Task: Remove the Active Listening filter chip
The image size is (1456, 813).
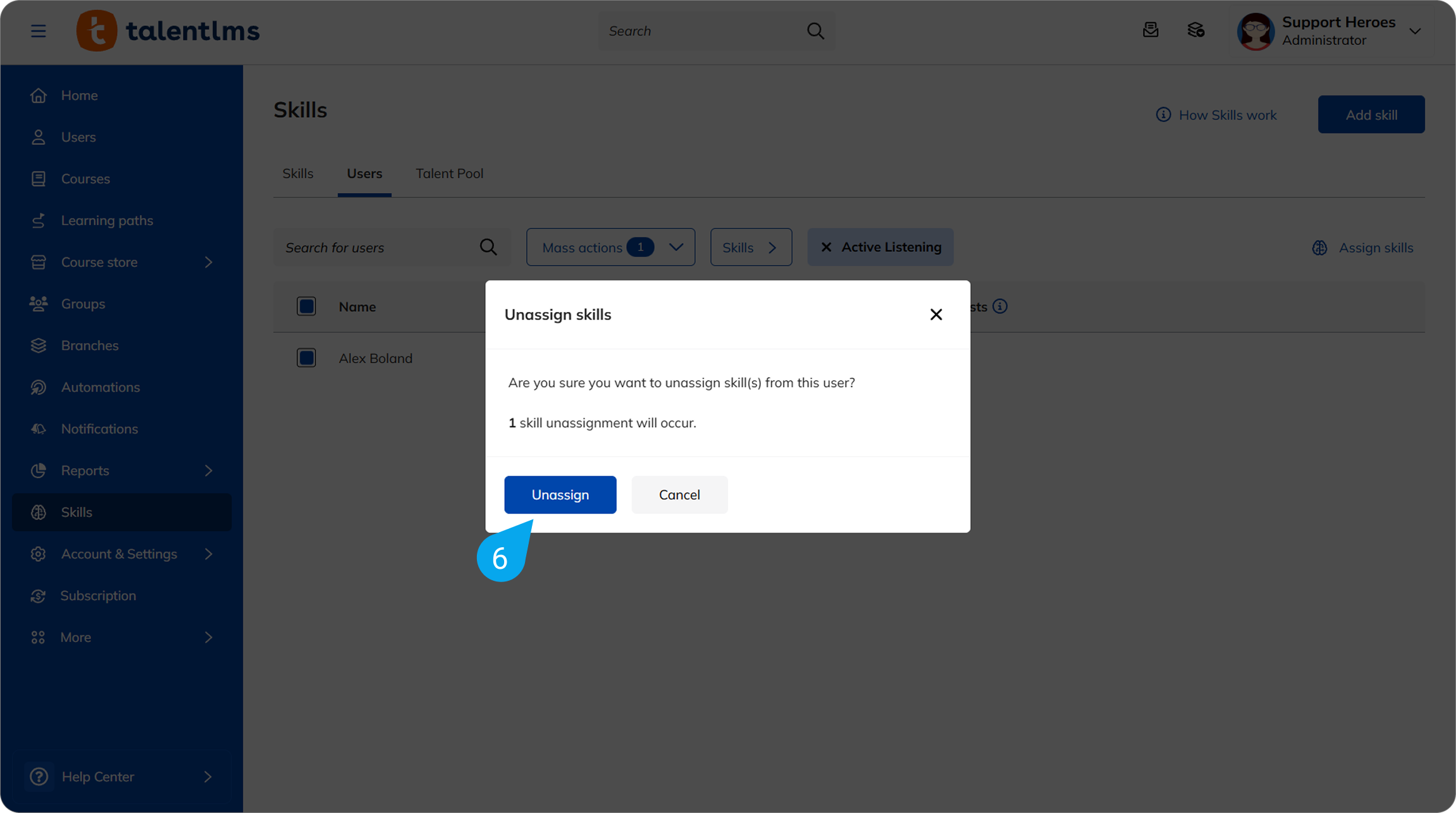Action: 826,247
